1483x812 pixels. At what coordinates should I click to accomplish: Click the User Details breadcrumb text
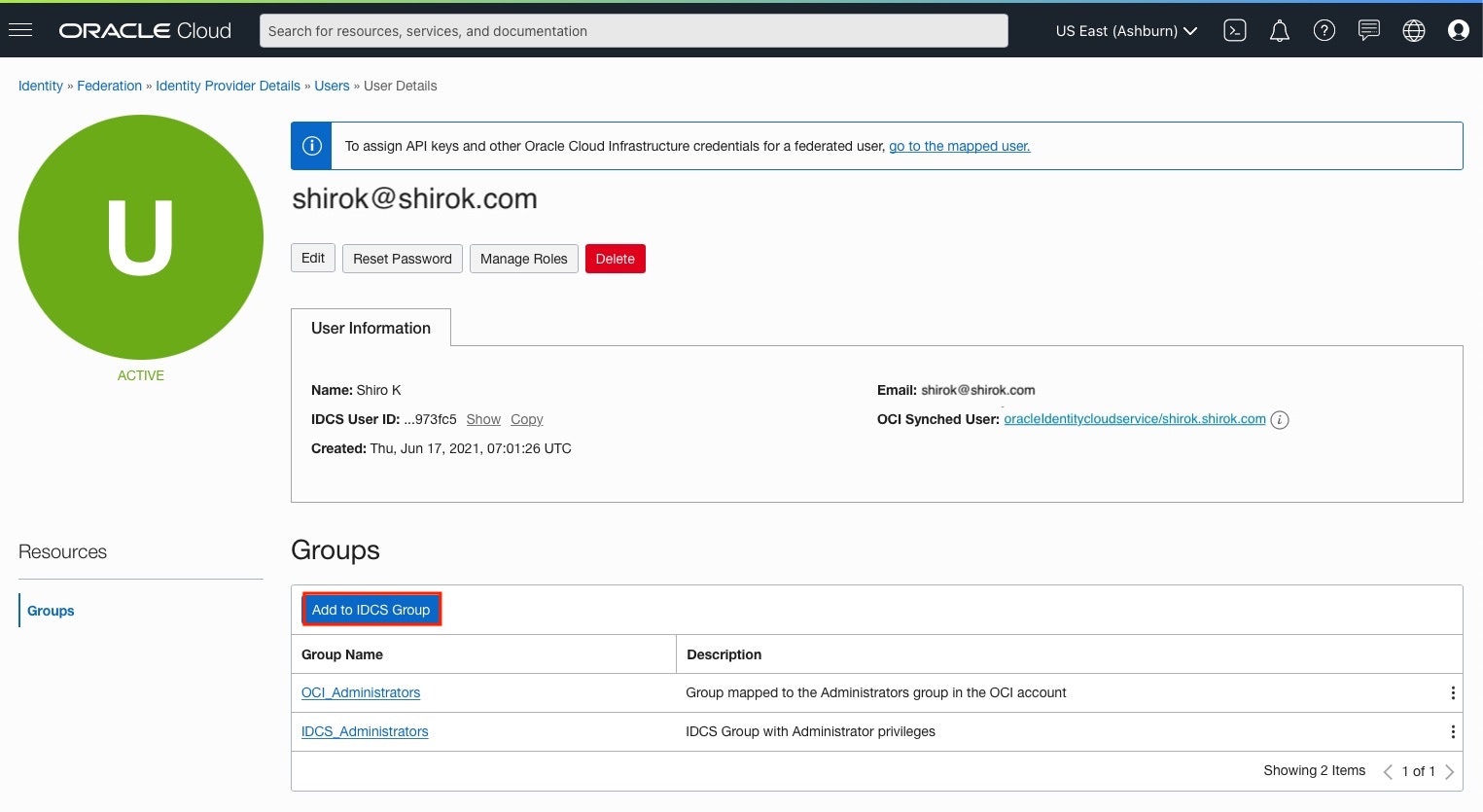[x=401, y=86]
